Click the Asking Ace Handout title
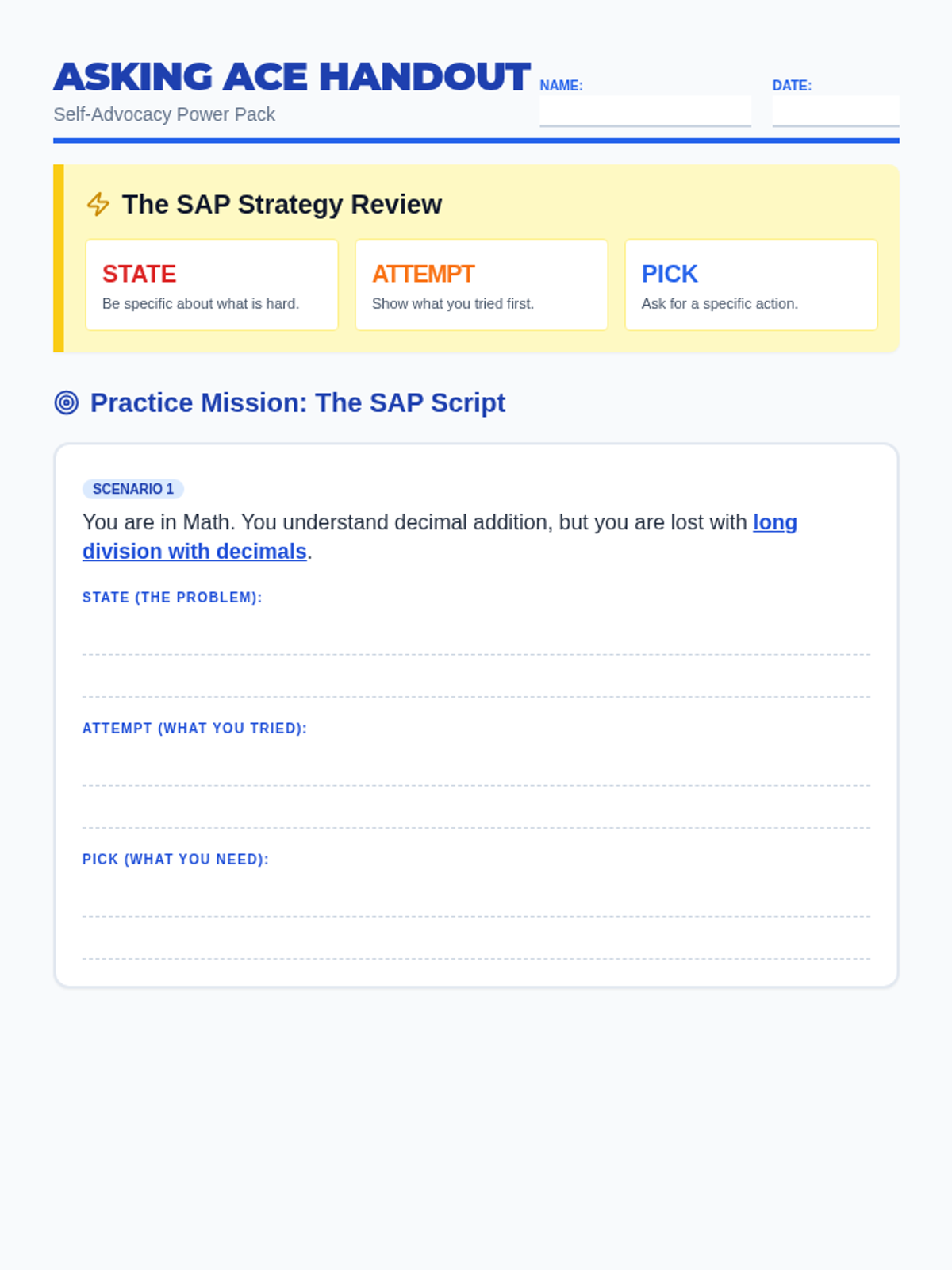Image resolution: width=952 pixels, height=1270 pixels. click(291, 77)
